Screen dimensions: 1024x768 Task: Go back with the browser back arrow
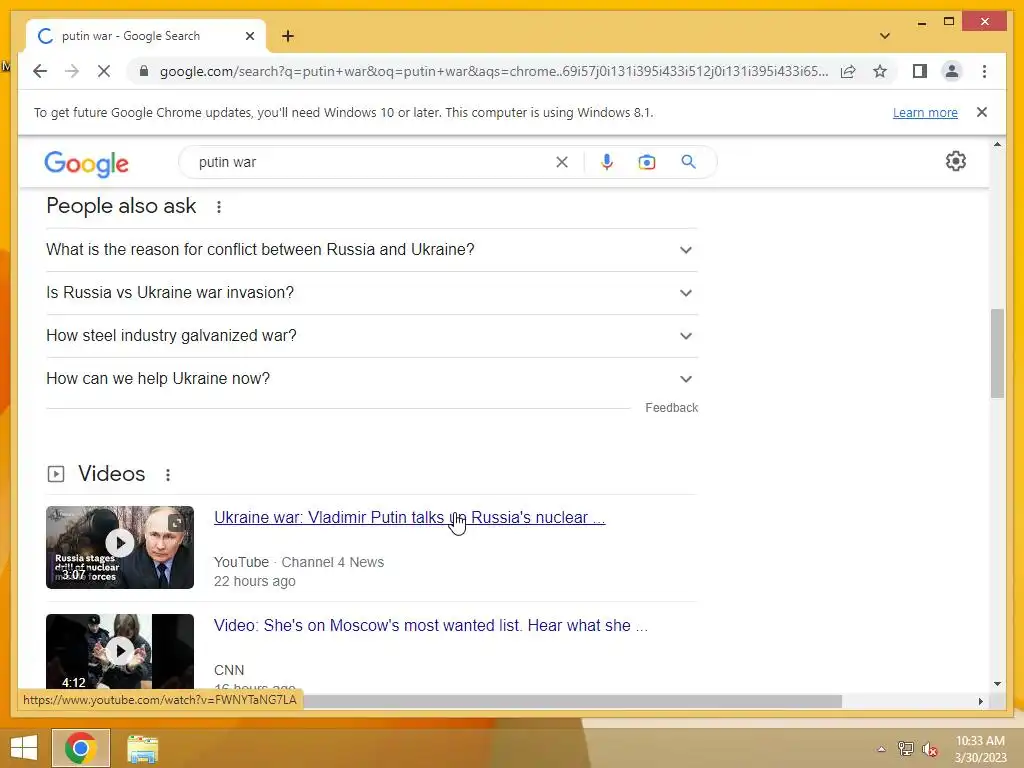(40, 71)
